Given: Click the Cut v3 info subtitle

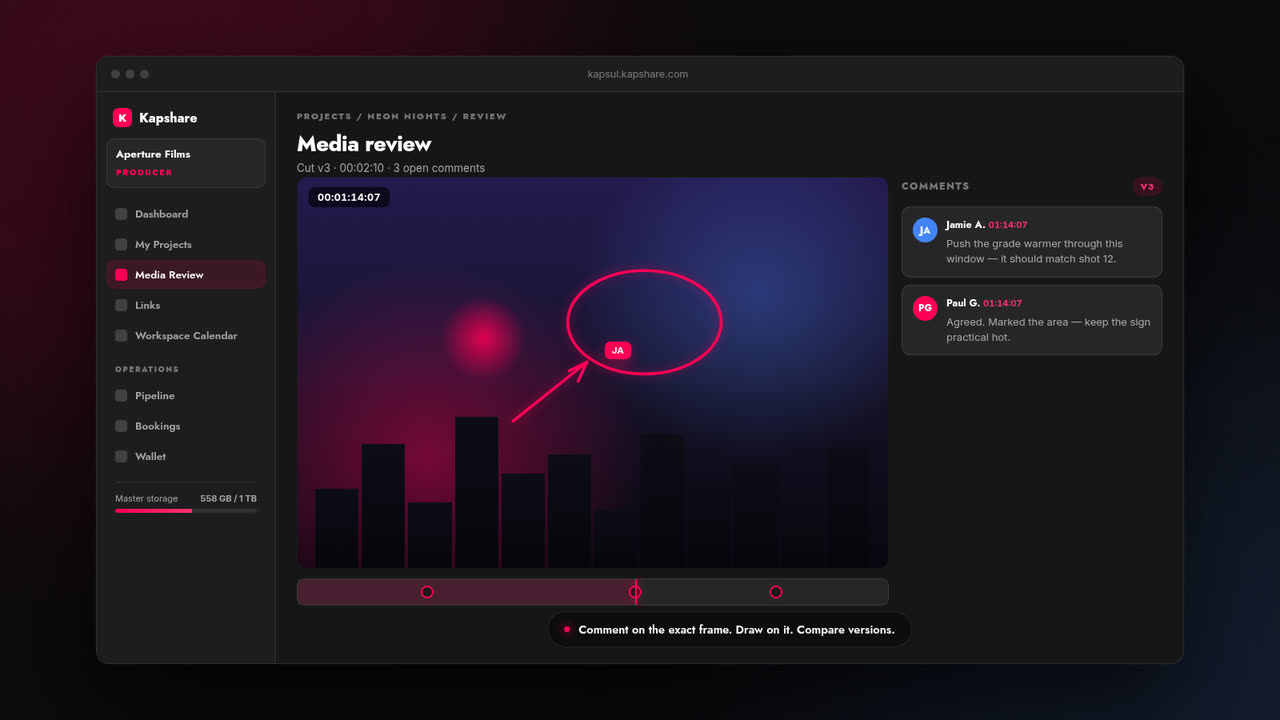Looking at the screenshot, I should [x=391, y=168].
